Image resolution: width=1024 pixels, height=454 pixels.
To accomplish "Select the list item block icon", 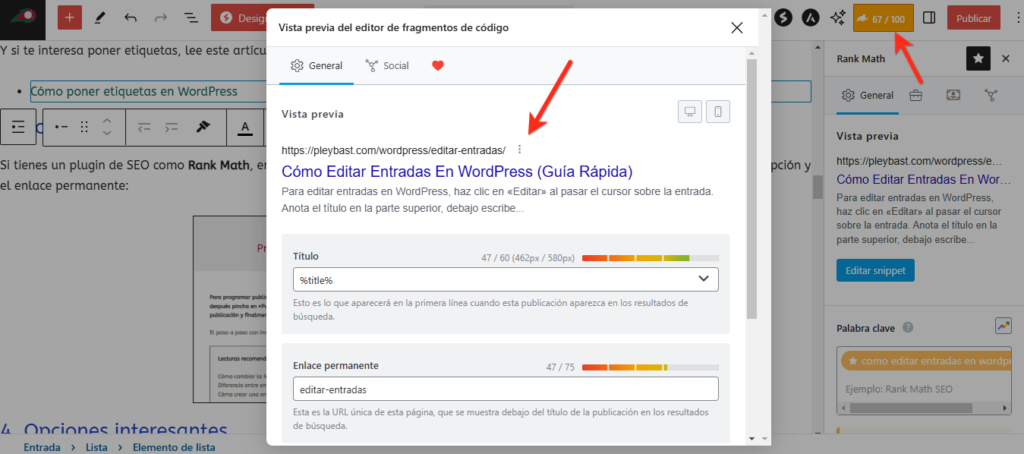I will tap(61, 127).
